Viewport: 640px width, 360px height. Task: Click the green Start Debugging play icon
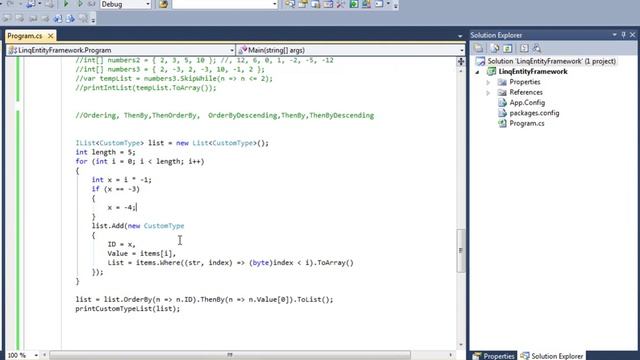pyautogui.click(x=66, y=4)
